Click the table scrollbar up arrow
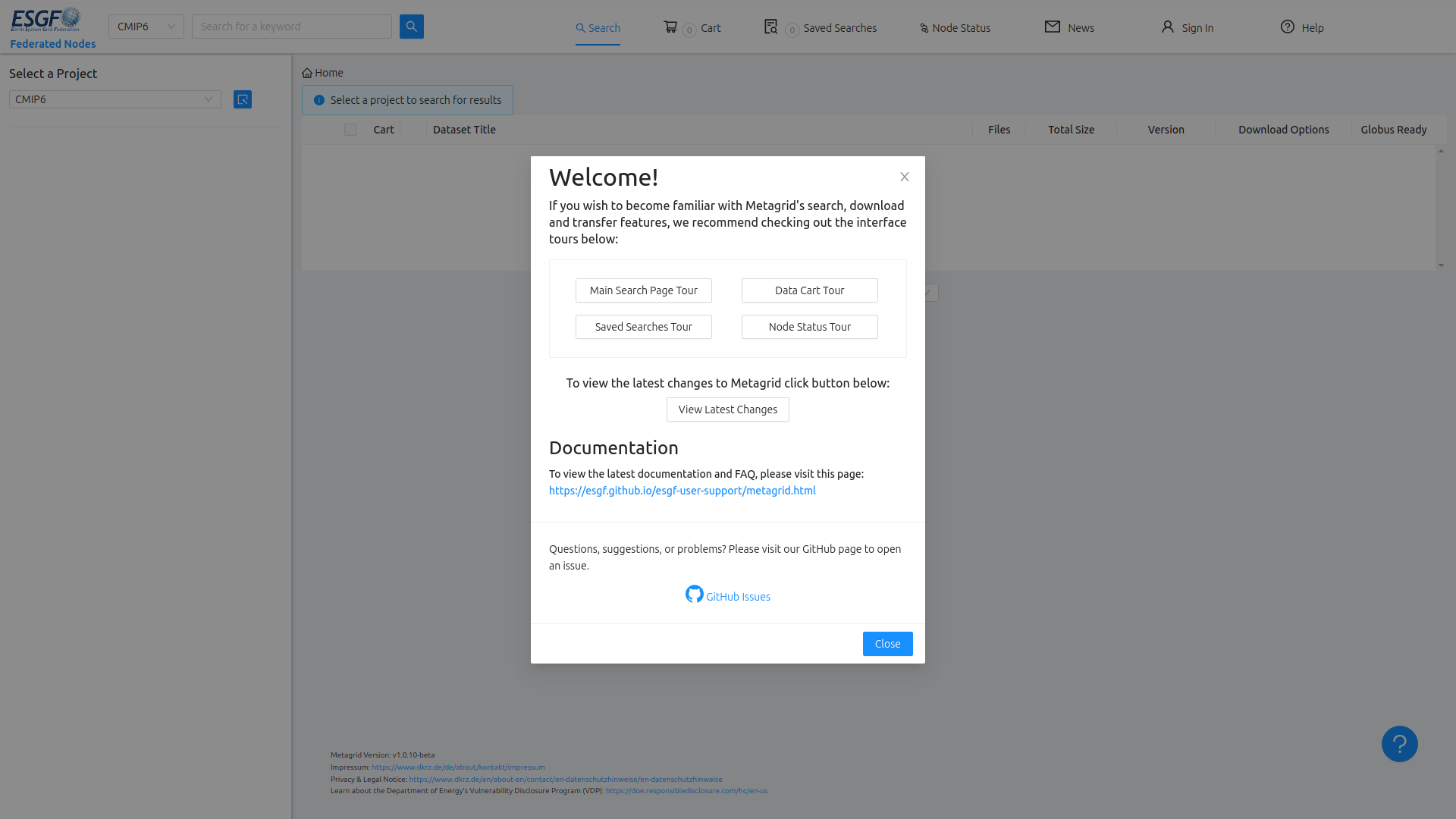Screen dimensions: 1456x819 coord(1441,151)
